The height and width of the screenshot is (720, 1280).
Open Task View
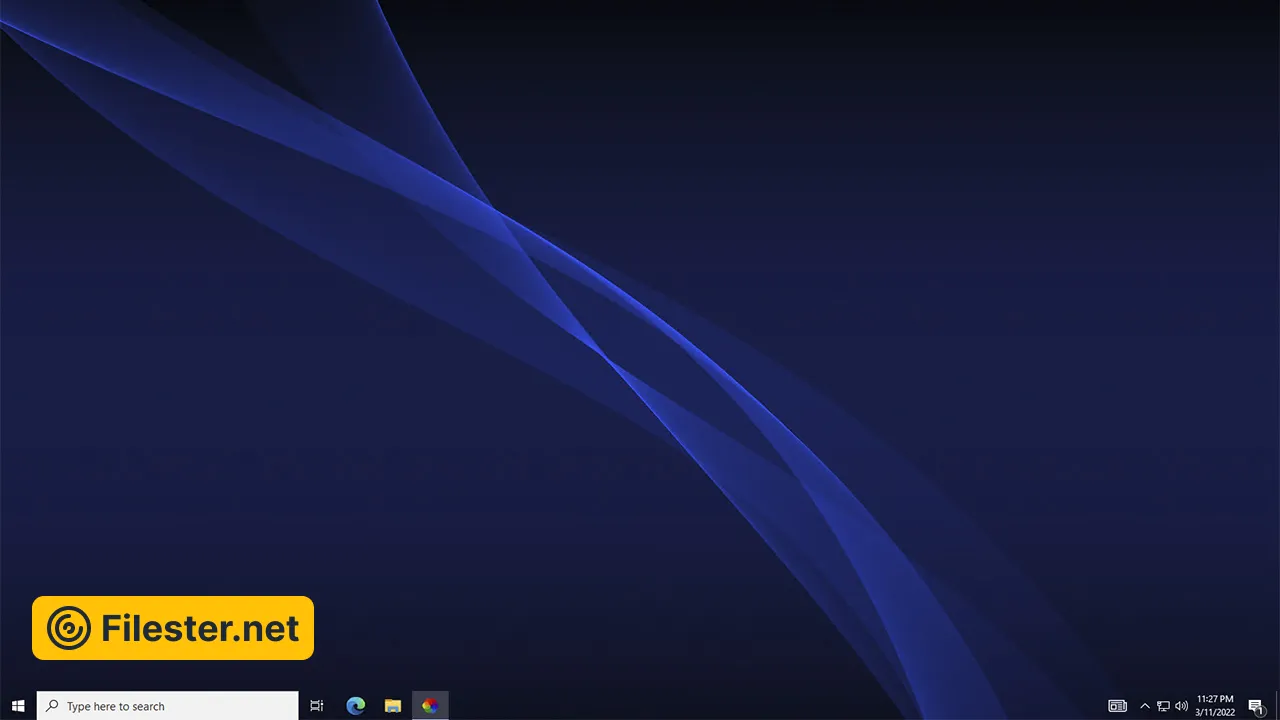[x=317, y=706]
